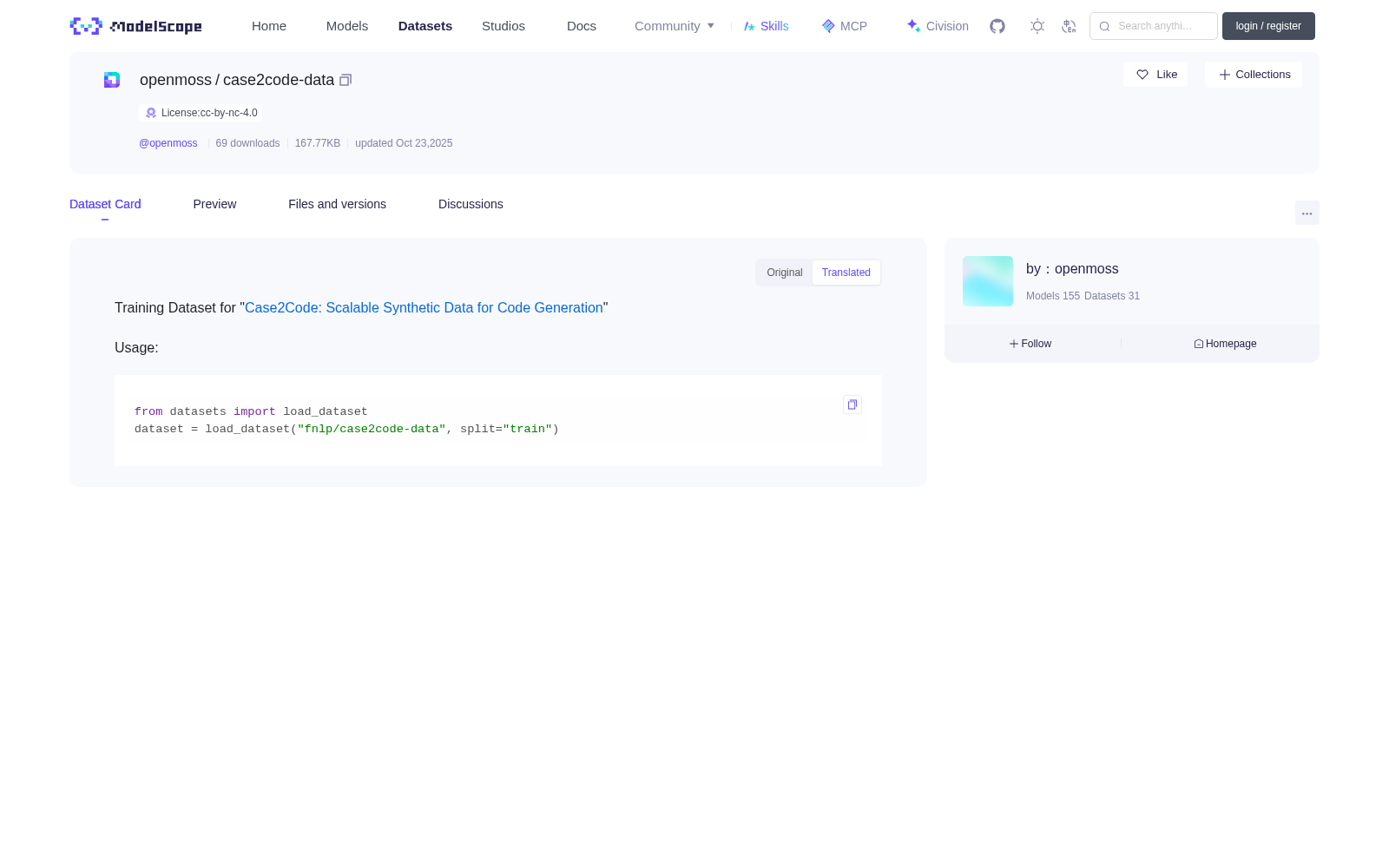
Task: Open the @openmoss profile link
Action: click(x=168, y=143)
